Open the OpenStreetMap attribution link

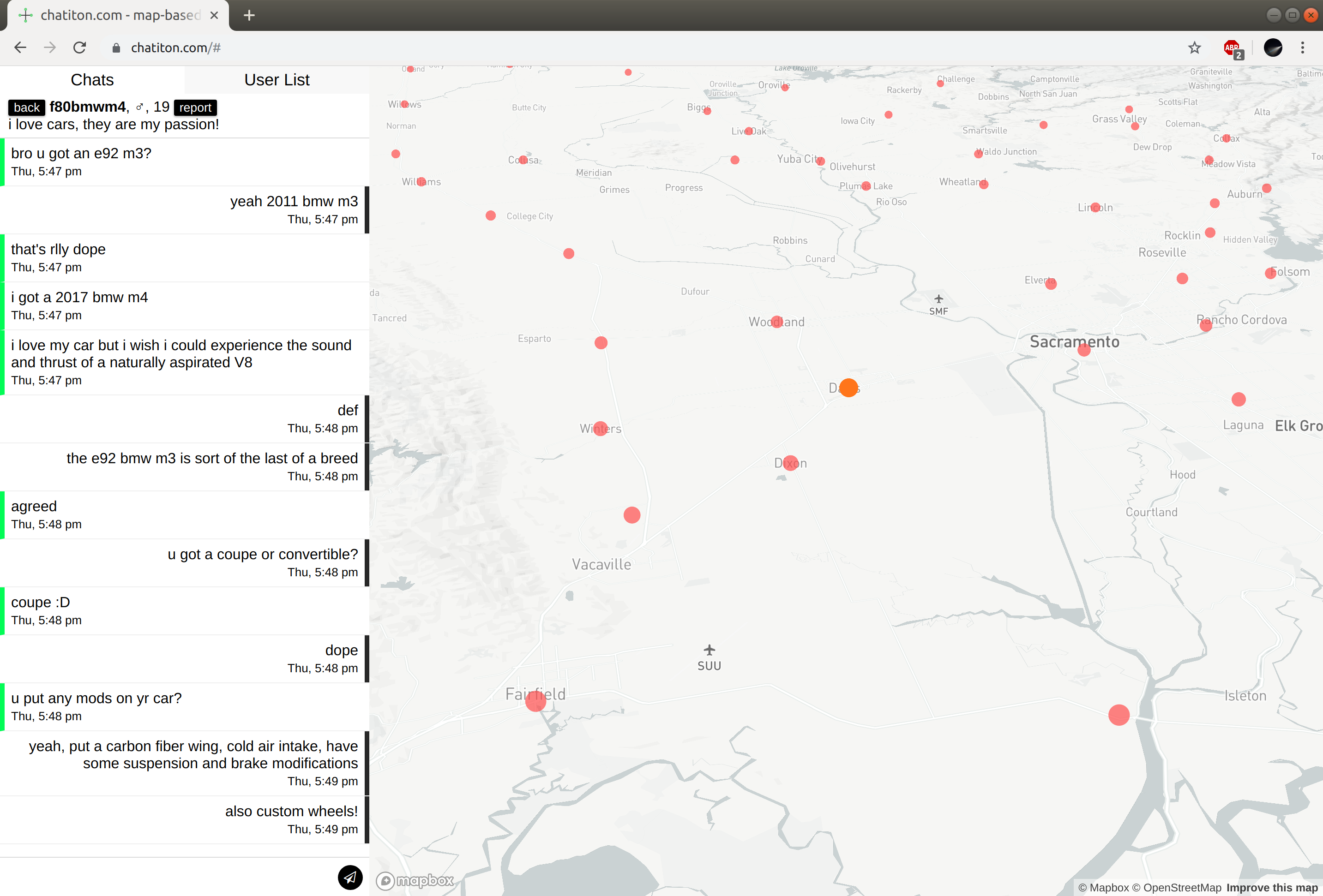(1176, 888)
